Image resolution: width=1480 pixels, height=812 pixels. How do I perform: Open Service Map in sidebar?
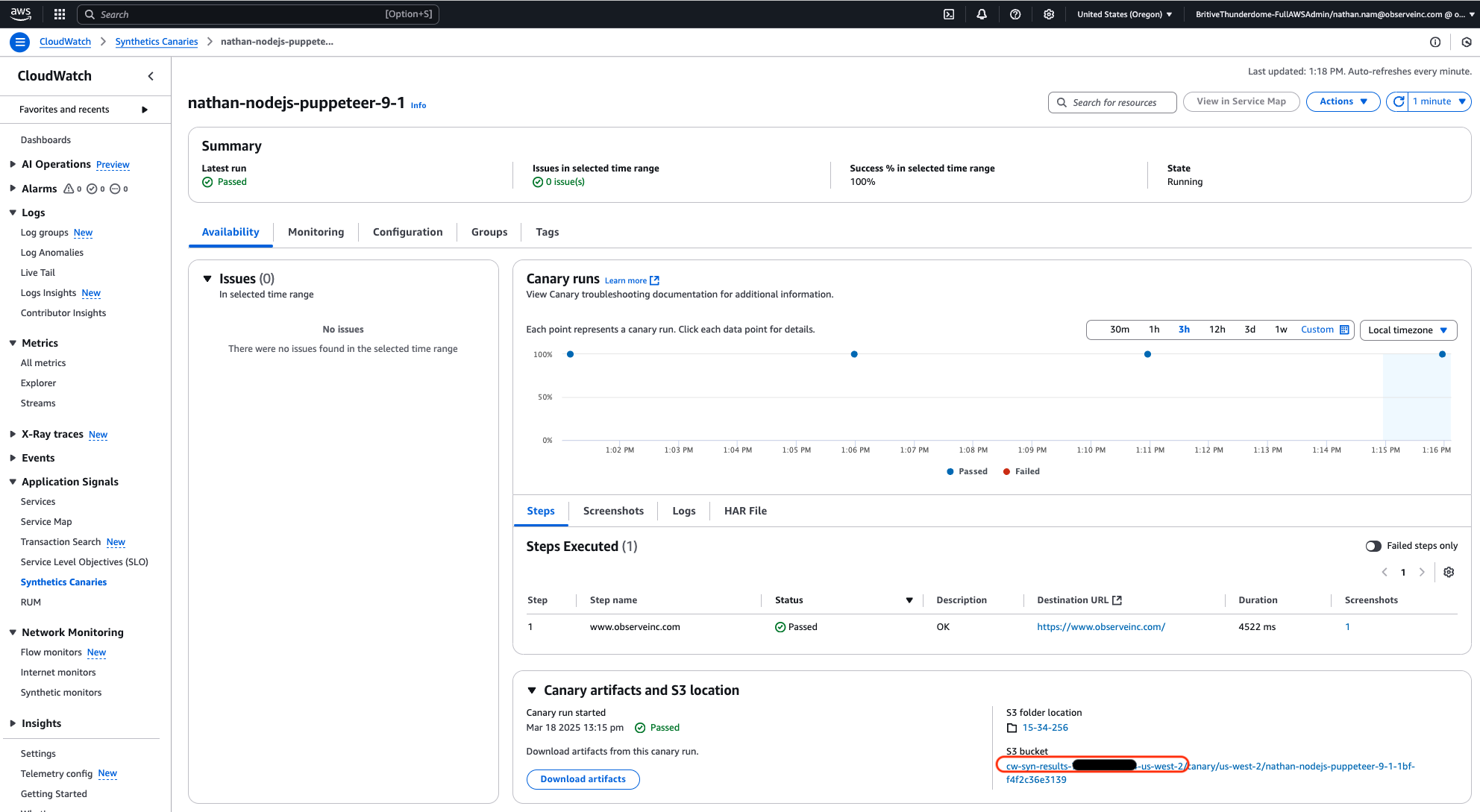pyautogui.click(x=46, y=522)
